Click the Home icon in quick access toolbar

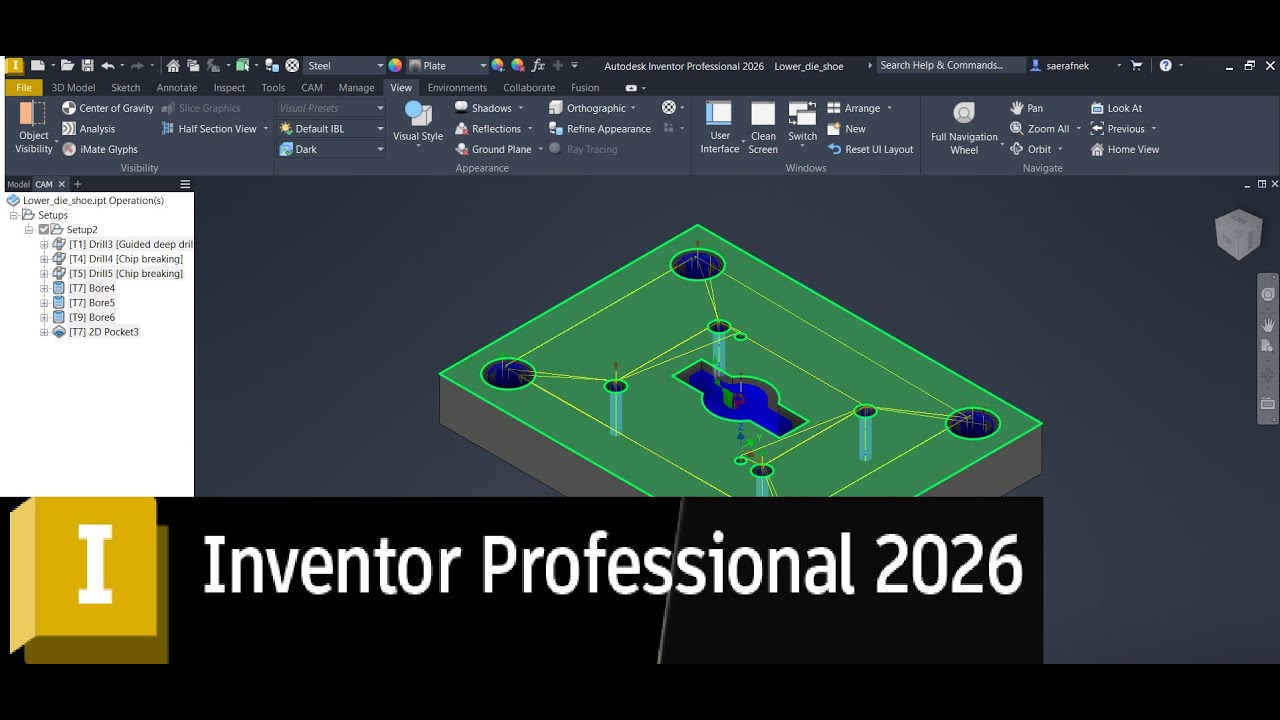pyautogui.click(x=173, y=65)
